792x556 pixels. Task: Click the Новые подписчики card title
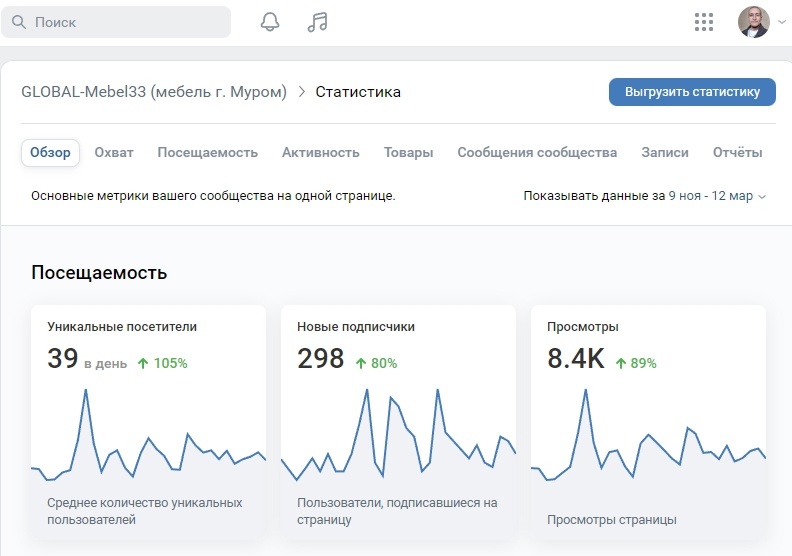356,327
